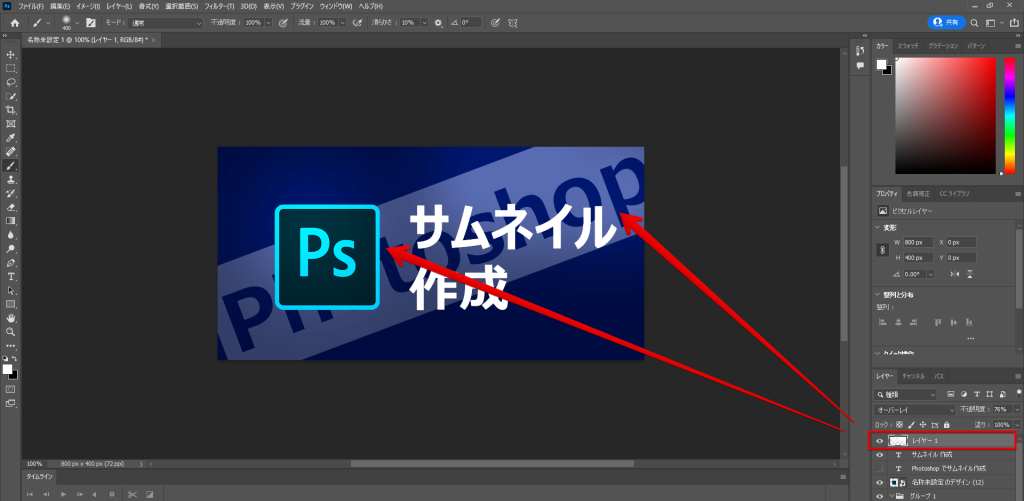Select the Frame tool
The image size is (1024, 501).
[10, 123]
